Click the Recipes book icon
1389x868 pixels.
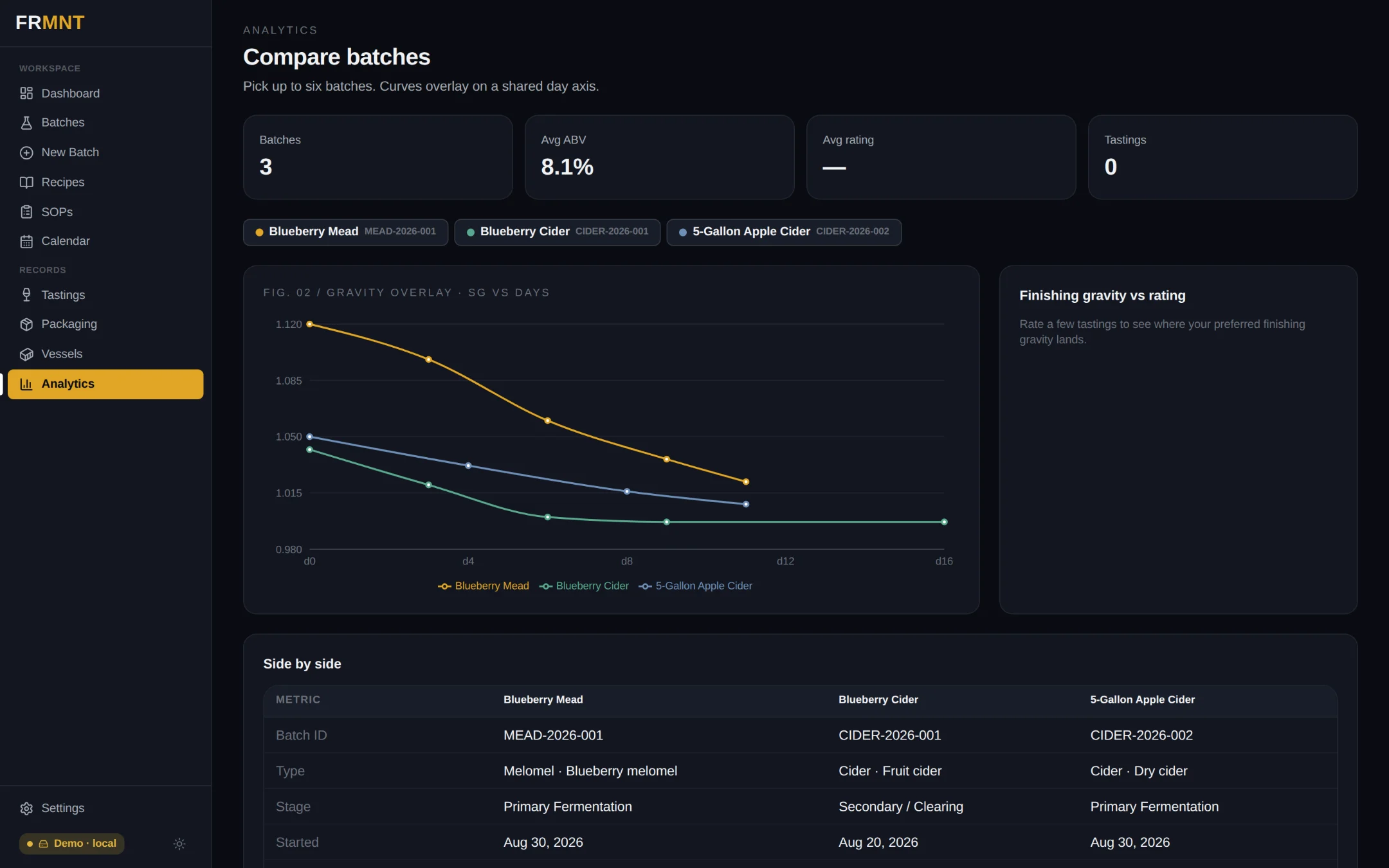[x=26, y=183]
